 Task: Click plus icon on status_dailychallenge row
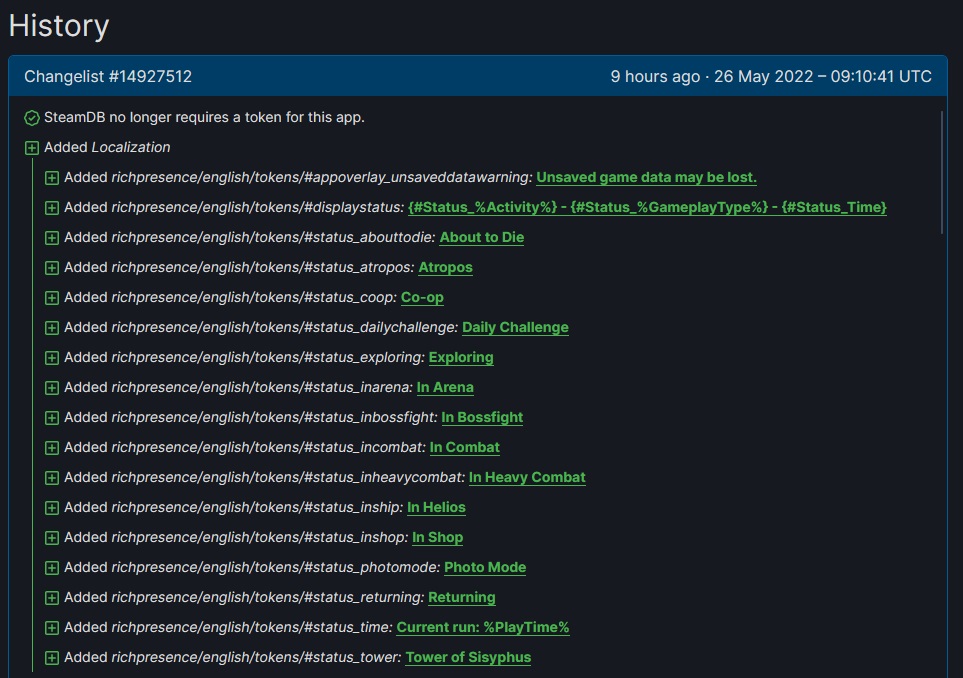(x=52, y=328)
